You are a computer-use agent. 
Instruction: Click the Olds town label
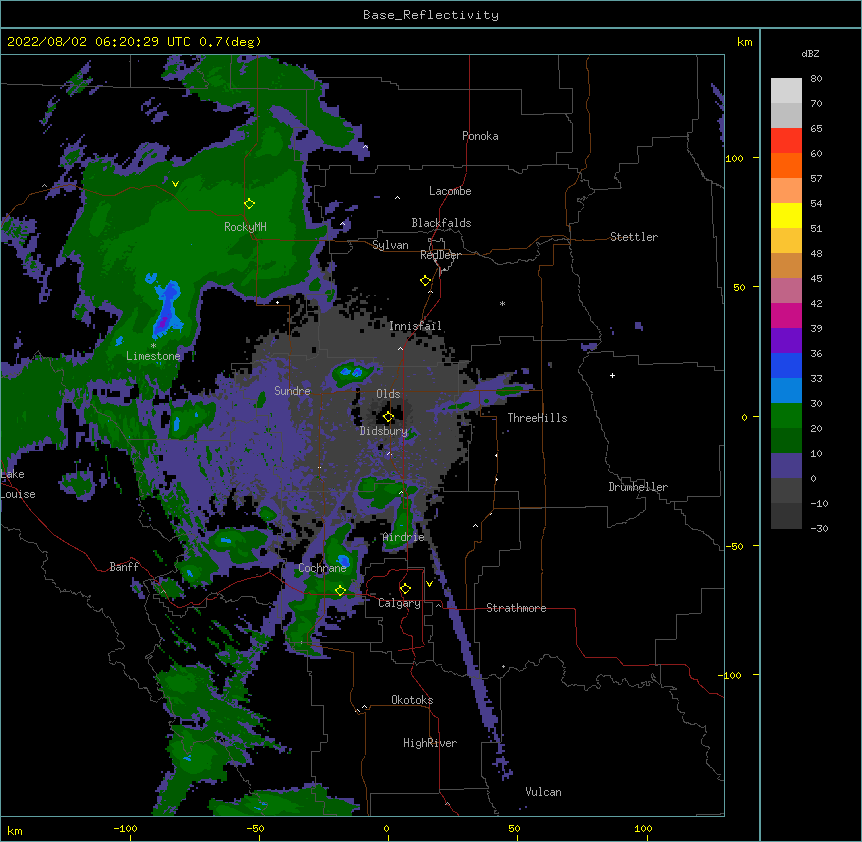[388, 394]
